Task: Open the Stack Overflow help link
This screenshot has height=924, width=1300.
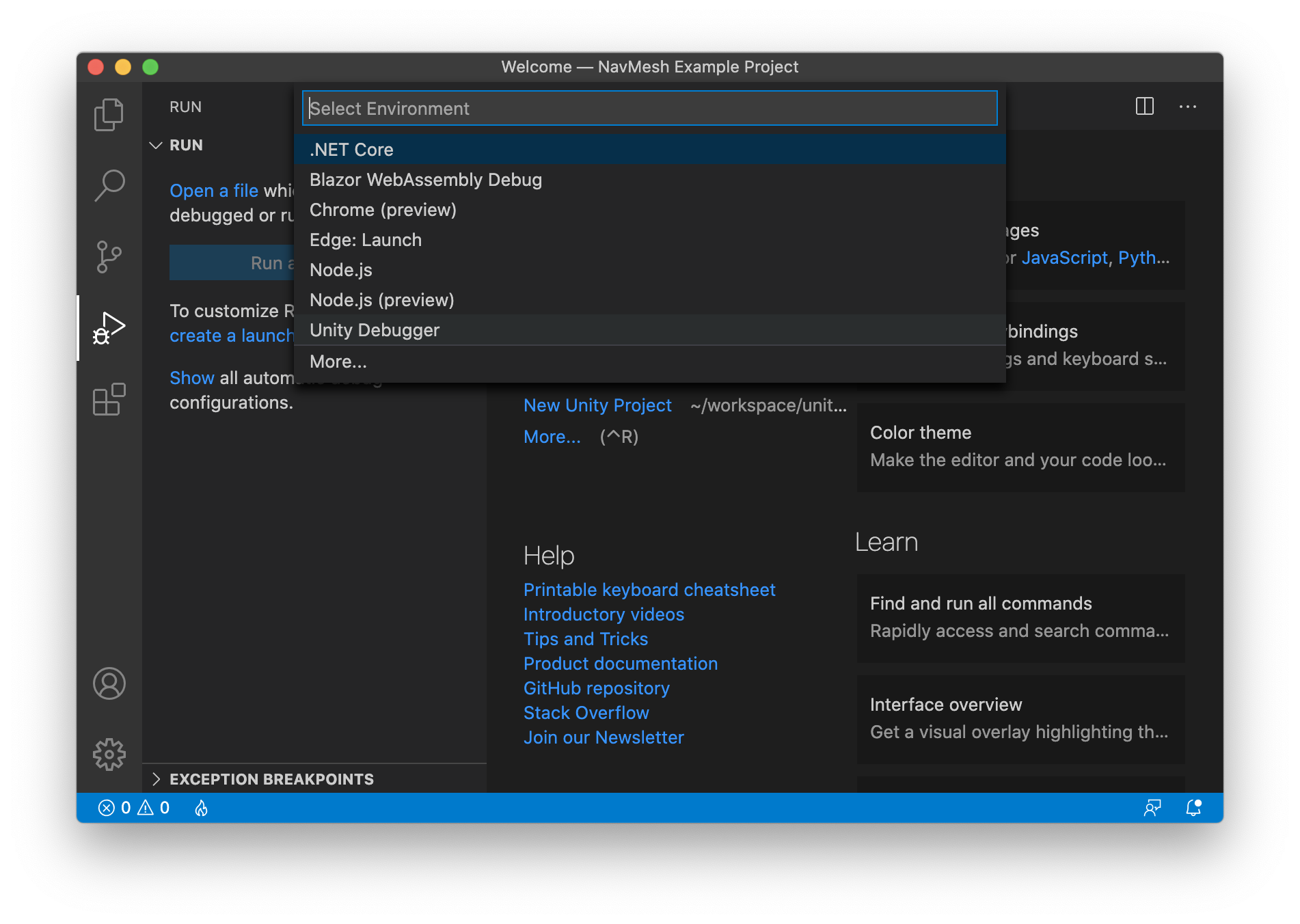Action: pos(586,712)
